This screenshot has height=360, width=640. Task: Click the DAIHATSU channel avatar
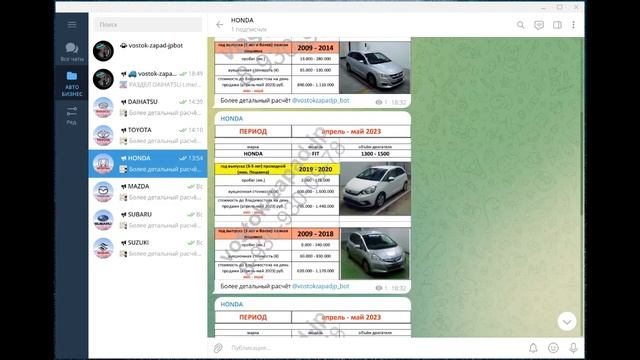[x=103, y=107]
